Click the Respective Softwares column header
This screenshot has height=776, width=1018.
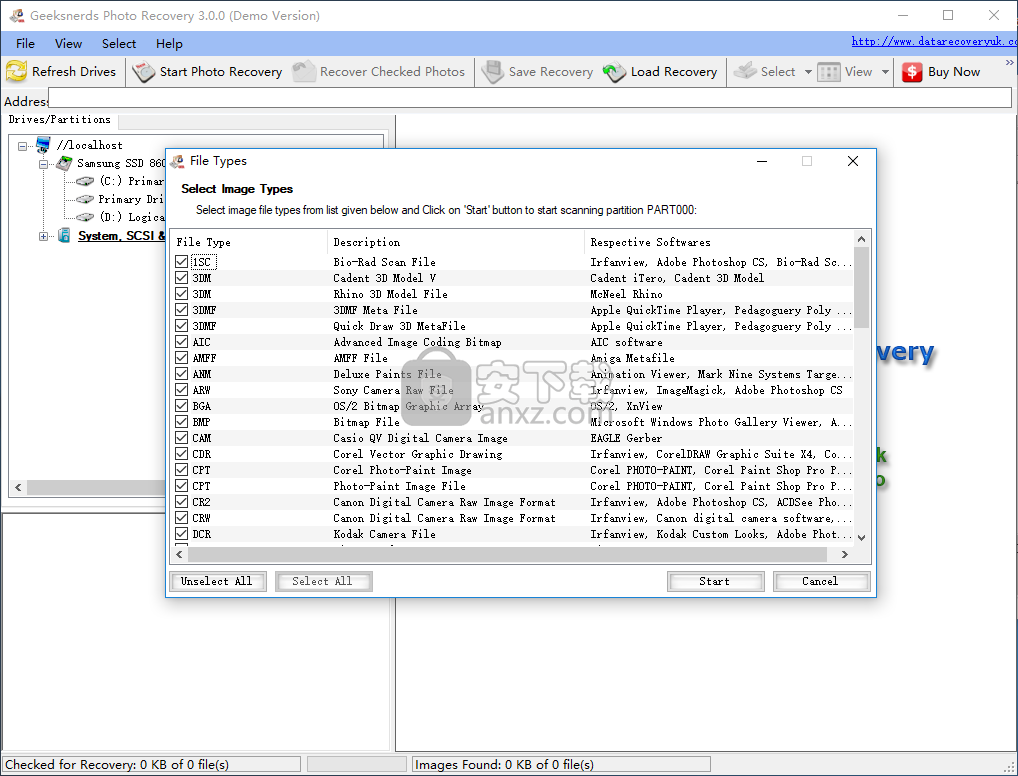coord(719,242)
